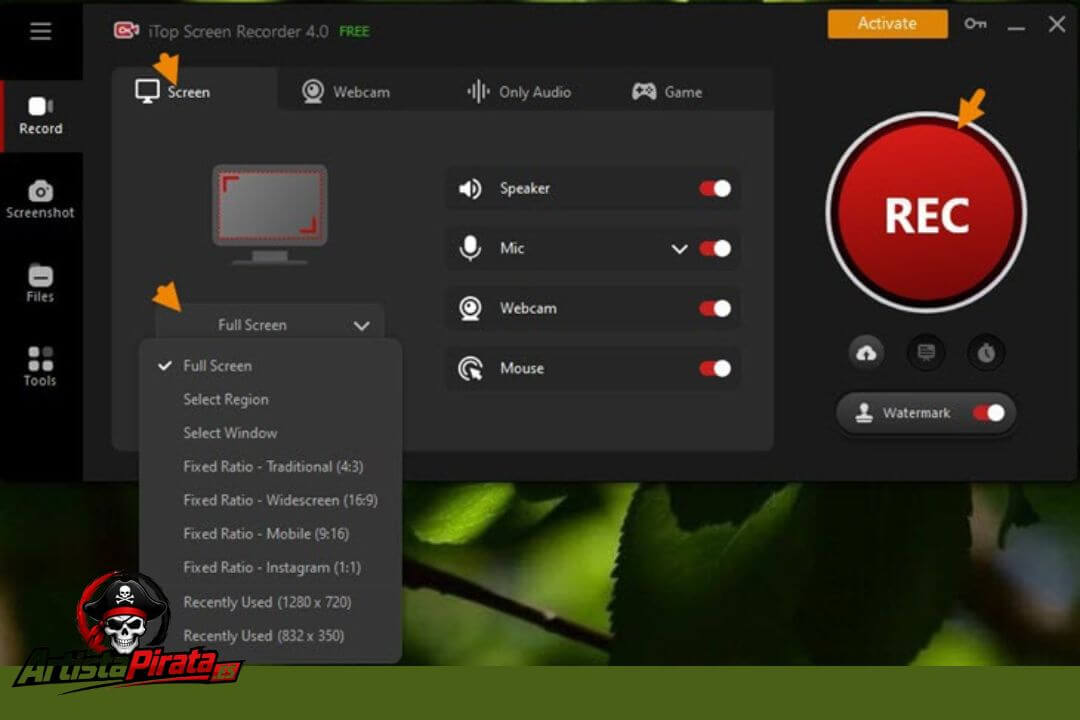Click the webcam icon in options list

pos(470,308)
